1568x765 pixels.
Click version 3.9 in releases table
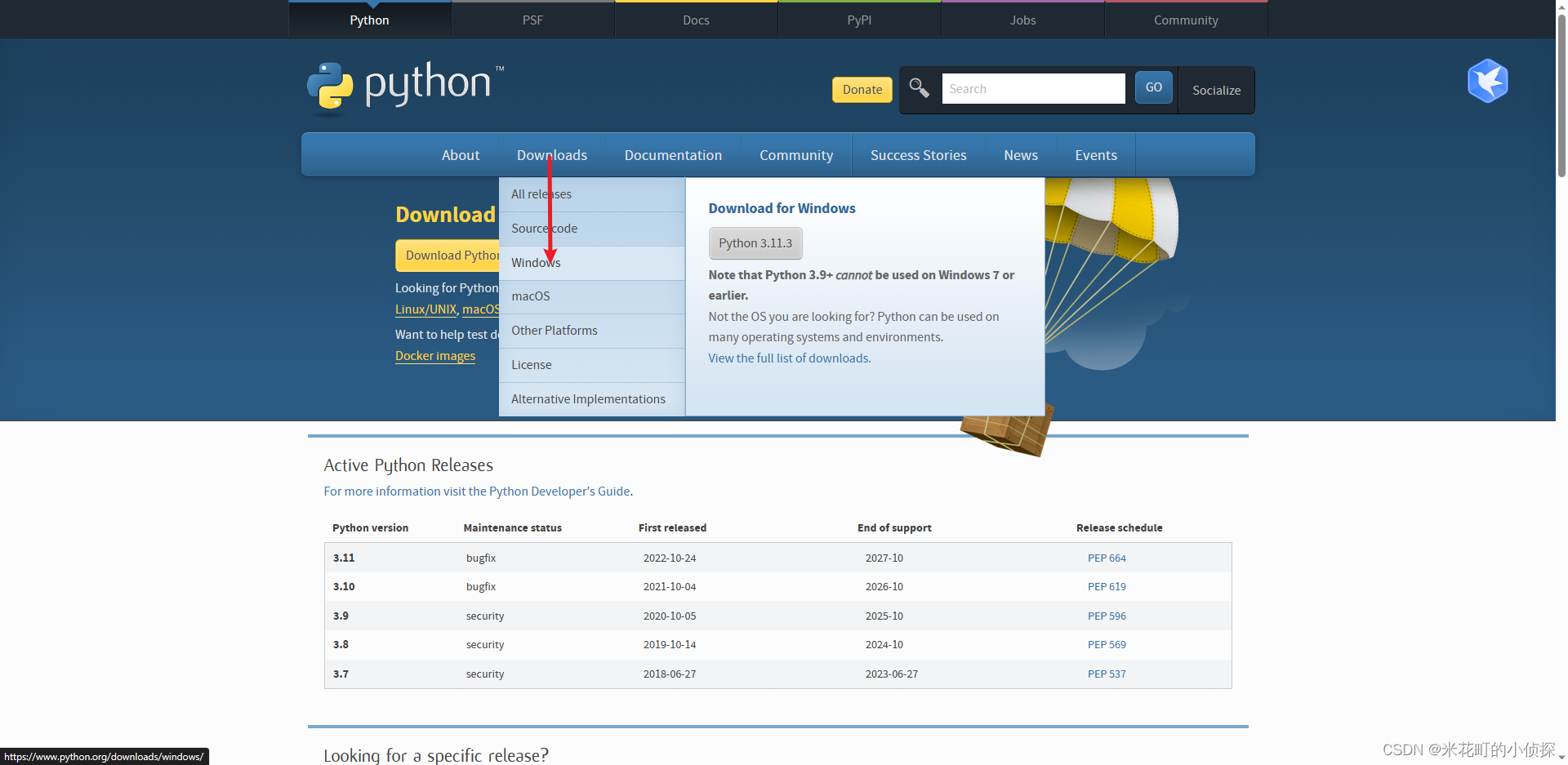[x=341, y=616]
